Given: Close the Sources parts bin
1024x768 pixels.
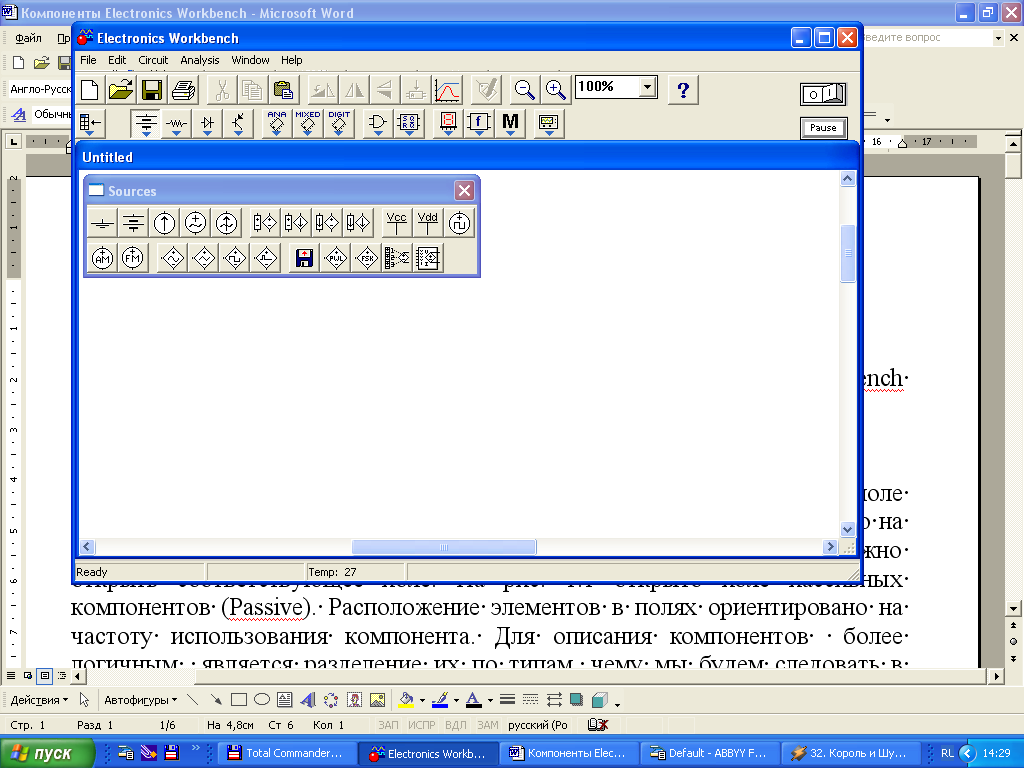Looking at the screenshot, I should [464, 191].
